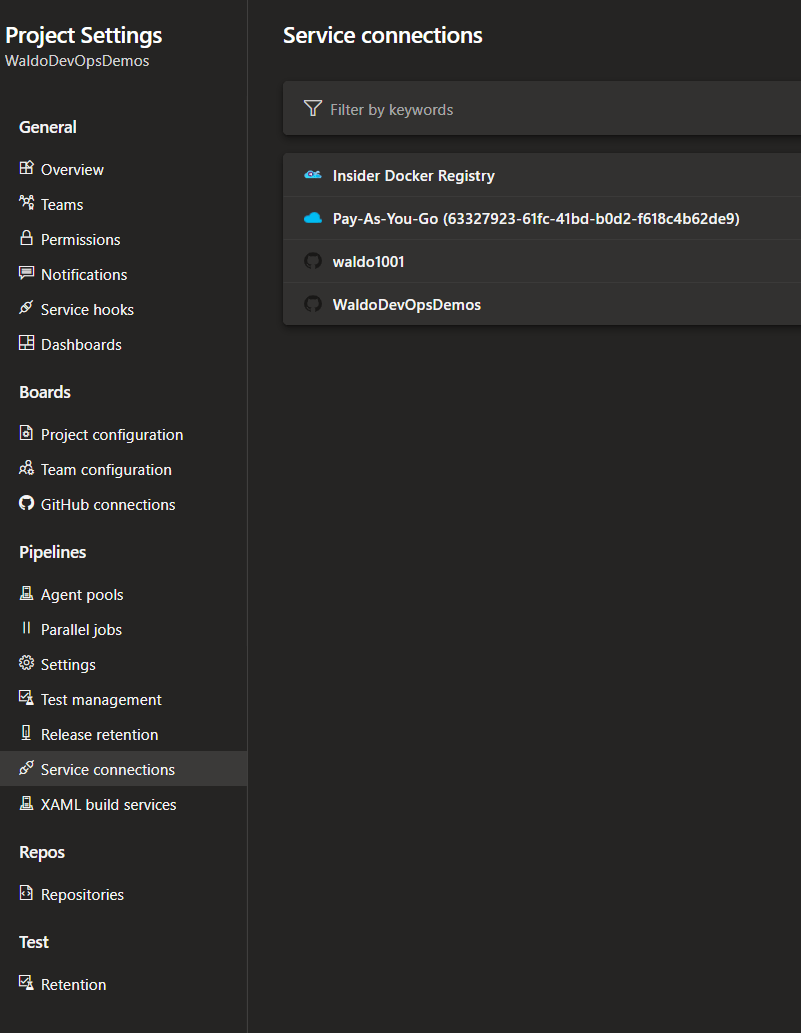Click the Team configuration icon

coord(26,468)
